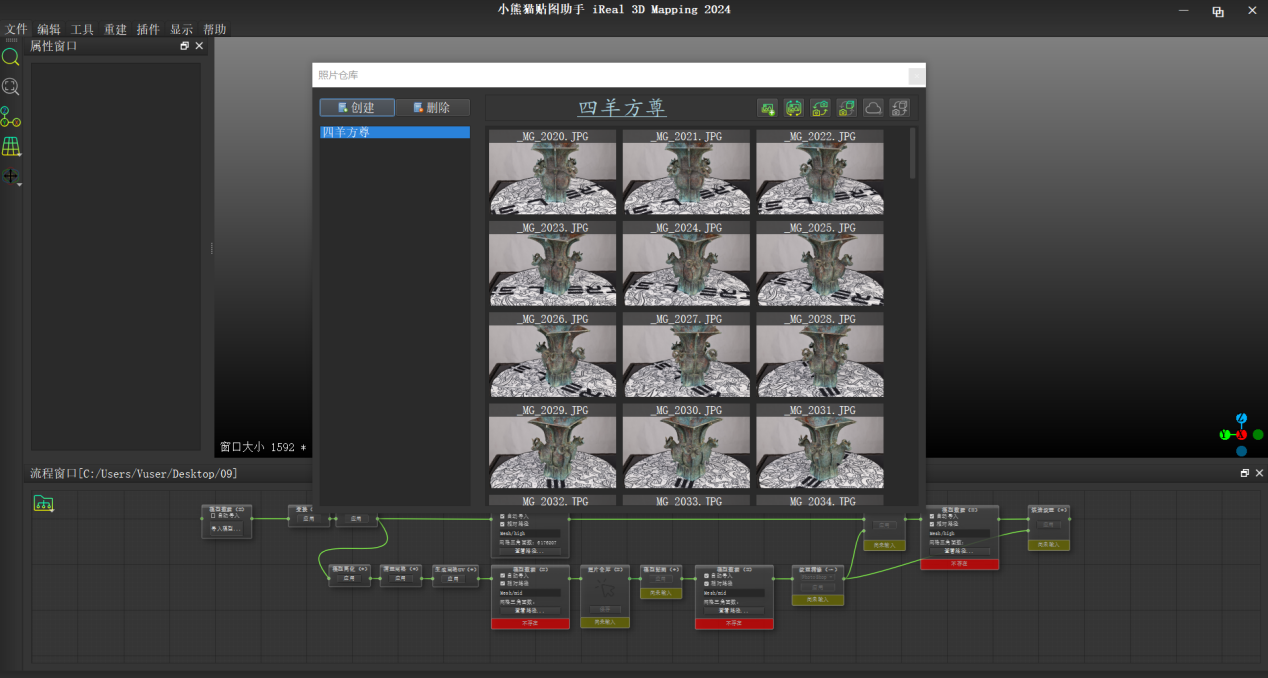Toggle 自动导入 in Mesh/mid node beside 生成网格UV

502,575
